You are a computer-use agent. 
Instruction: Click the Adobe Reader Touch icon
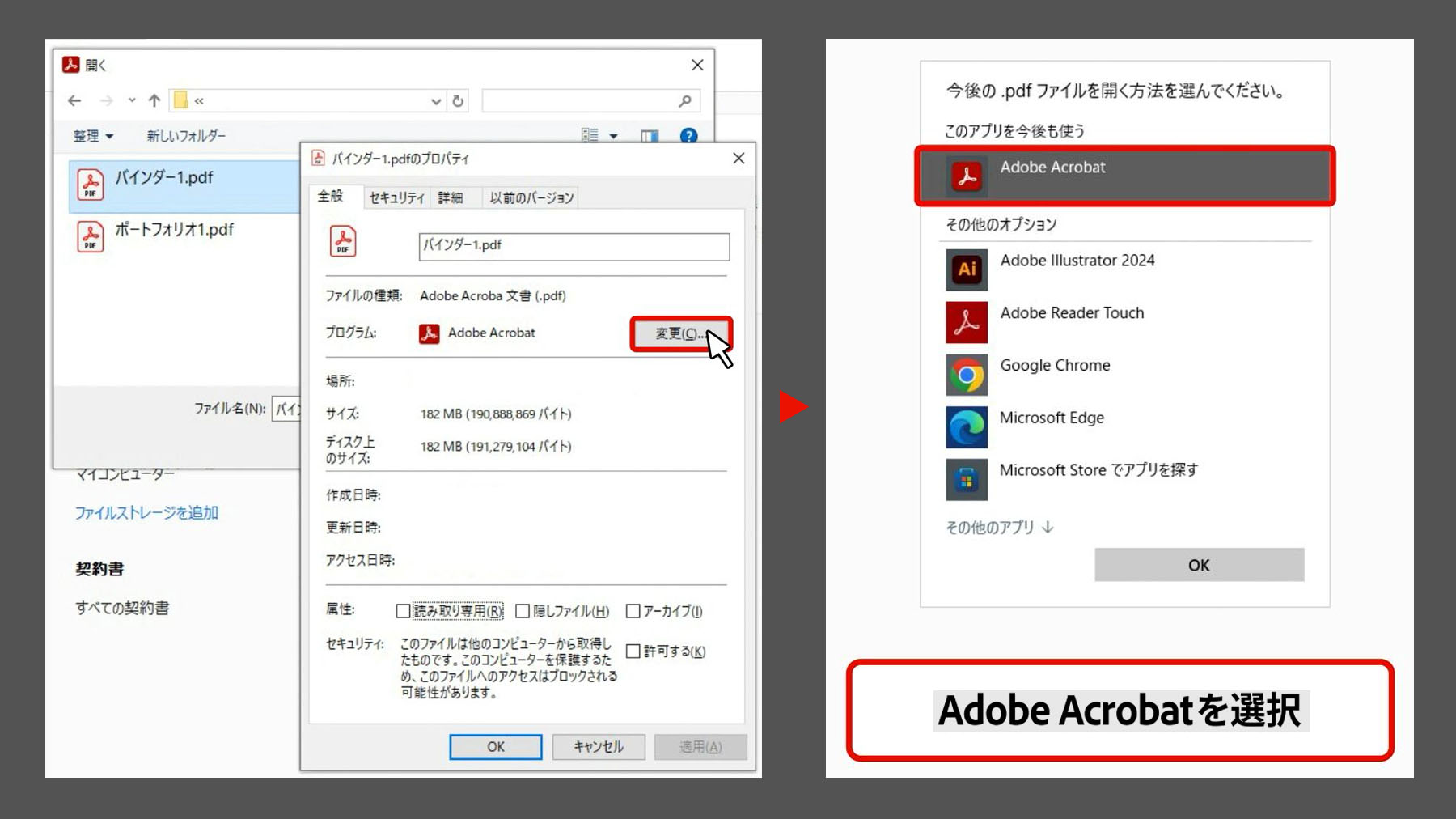(x=967, y=322)
